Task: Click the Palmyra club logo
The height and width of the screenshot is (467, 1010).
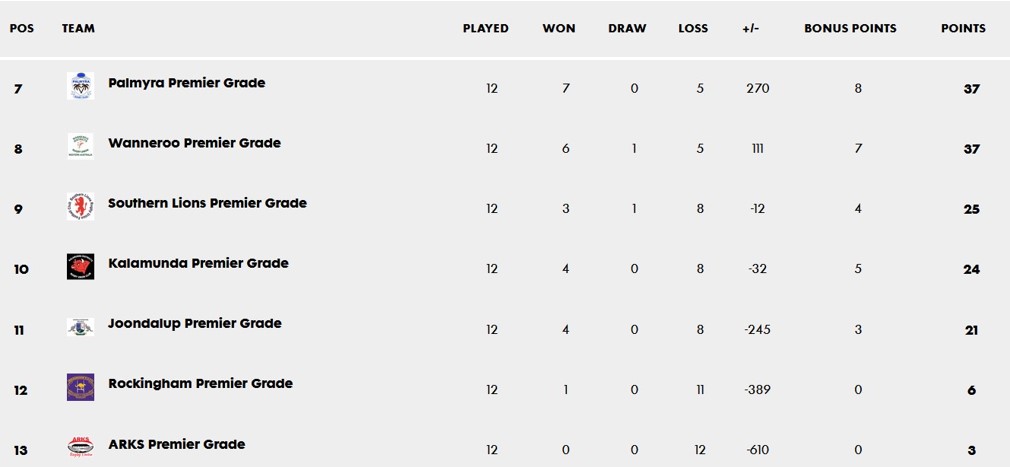Action: pos(81,86)
